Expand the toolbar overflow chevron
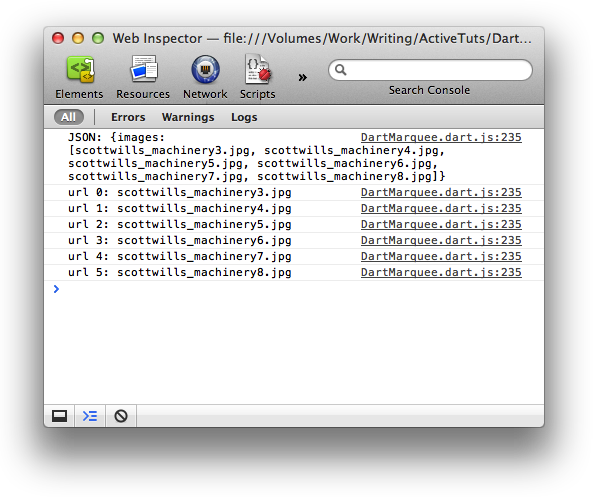This screenshot has height=497, width=593. click(x=303, y=78)
